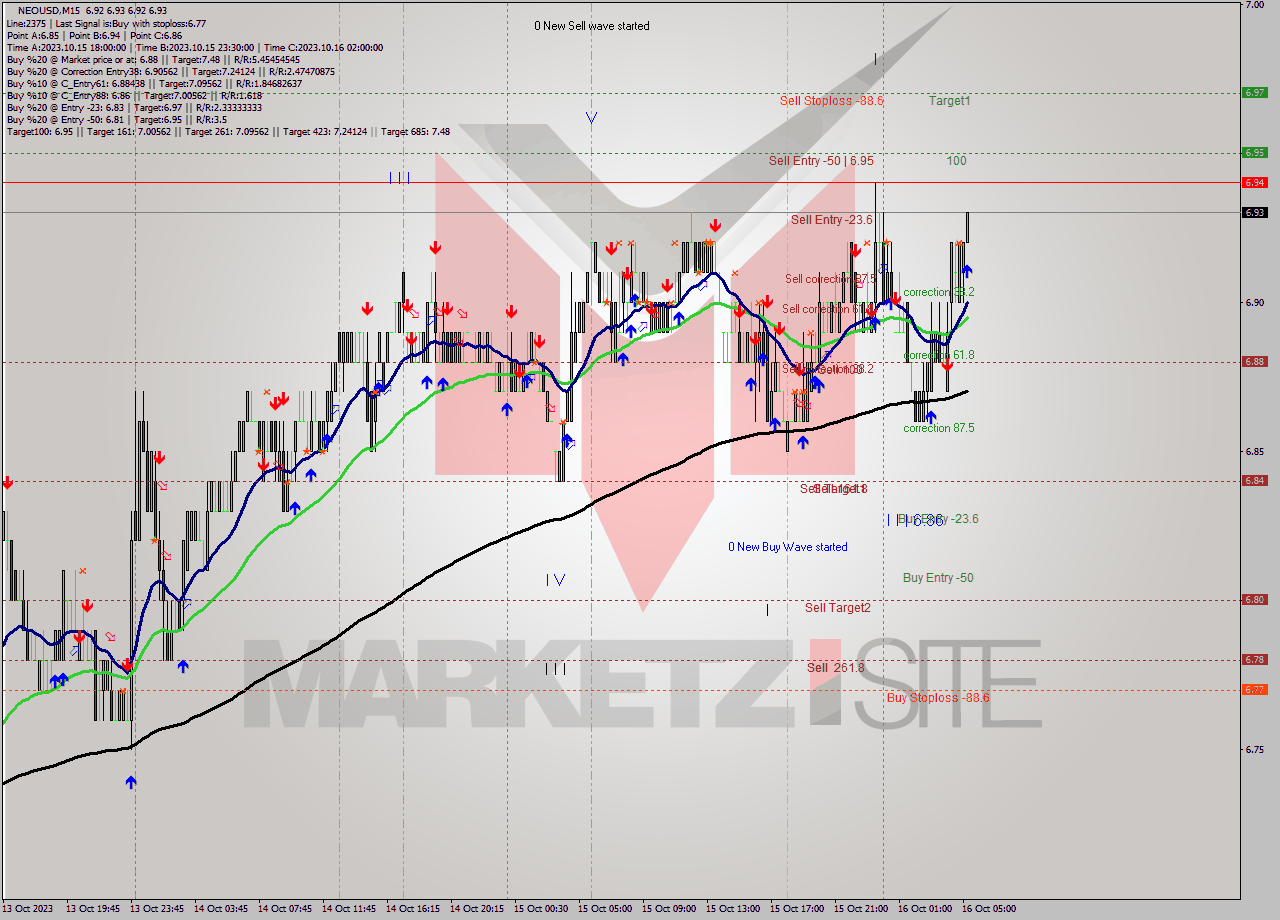Viewport: 1280px width, 920px height.
Task: Click the '14 Oct 11:45' time axis label
Action: click(350, 909)
